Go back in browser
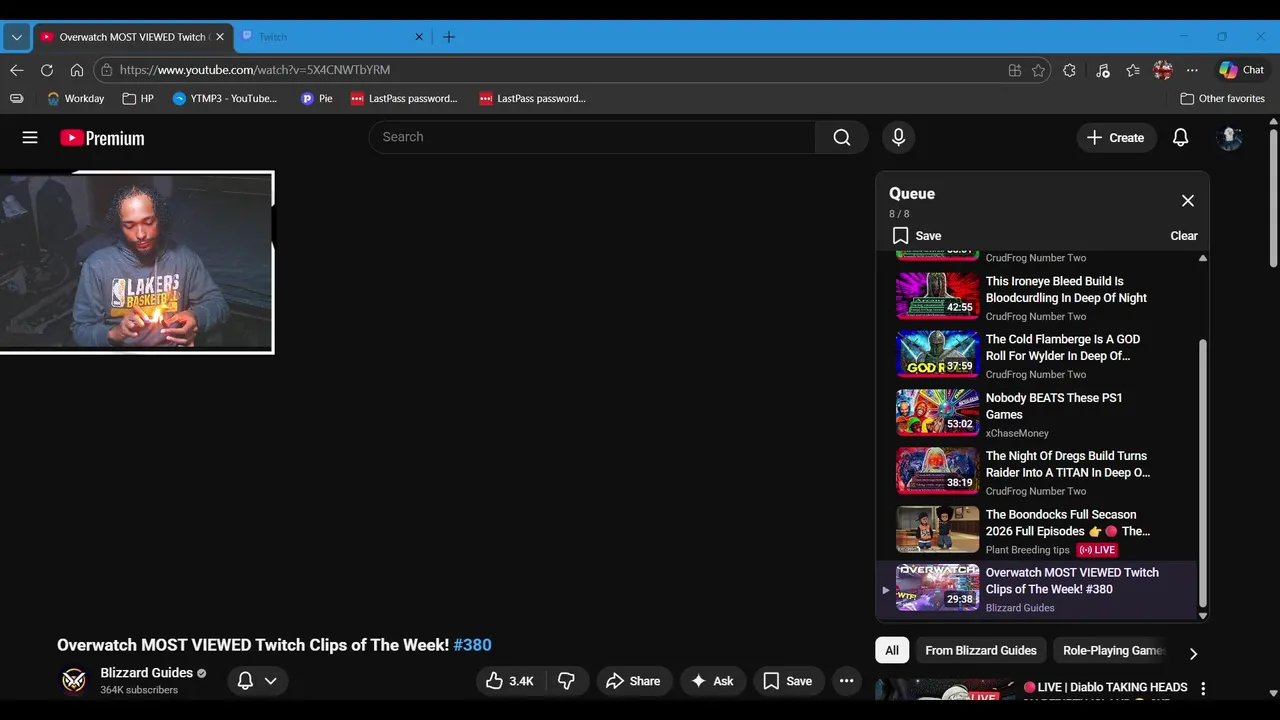This screenshot has height=720, width=1280. coord(16,70)
